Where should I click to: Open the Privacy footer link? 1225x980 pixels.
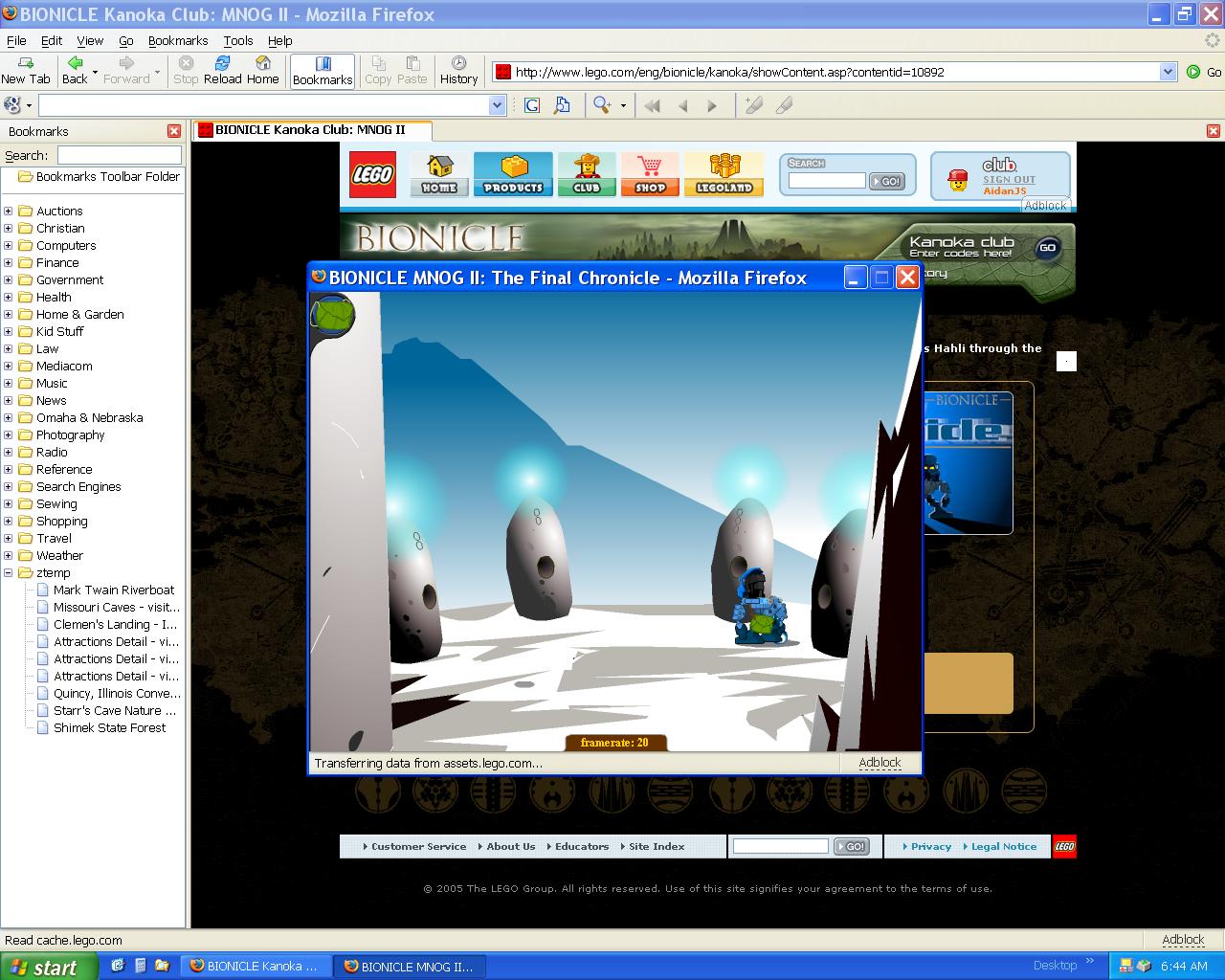[x=930, y=846]
